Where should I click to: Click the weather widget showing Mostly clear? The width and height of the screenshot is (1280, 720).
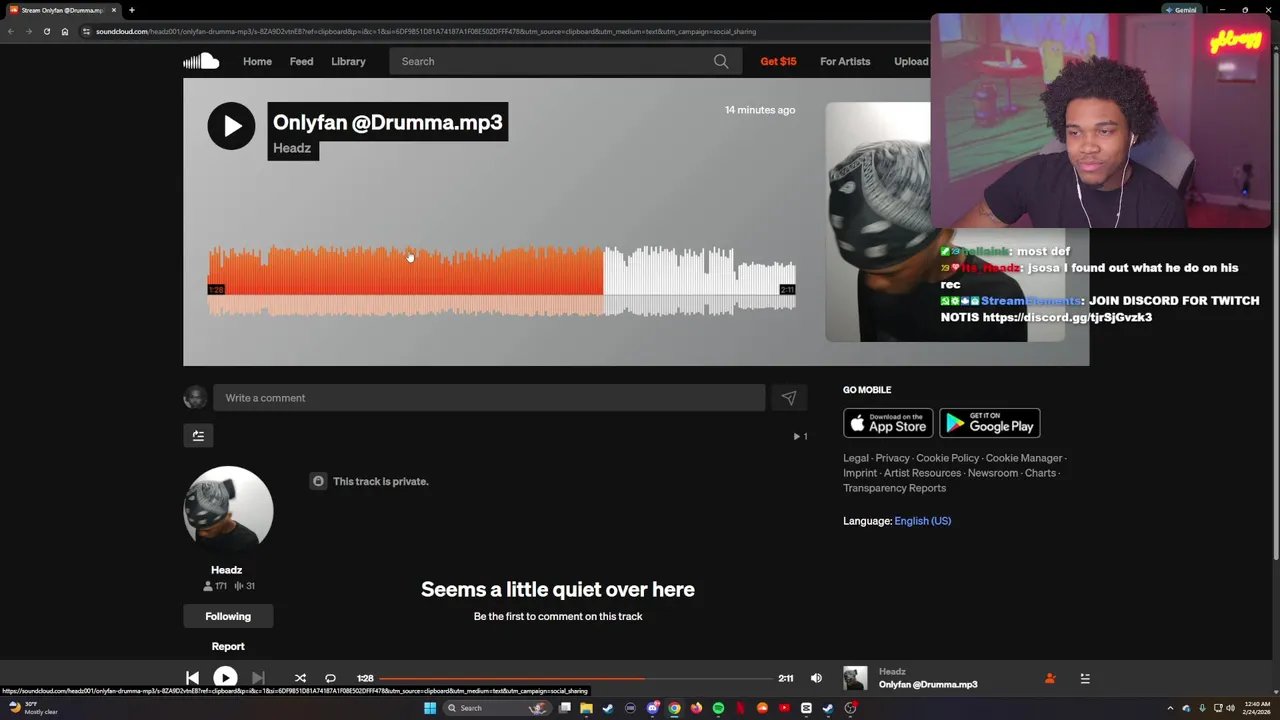33,708
